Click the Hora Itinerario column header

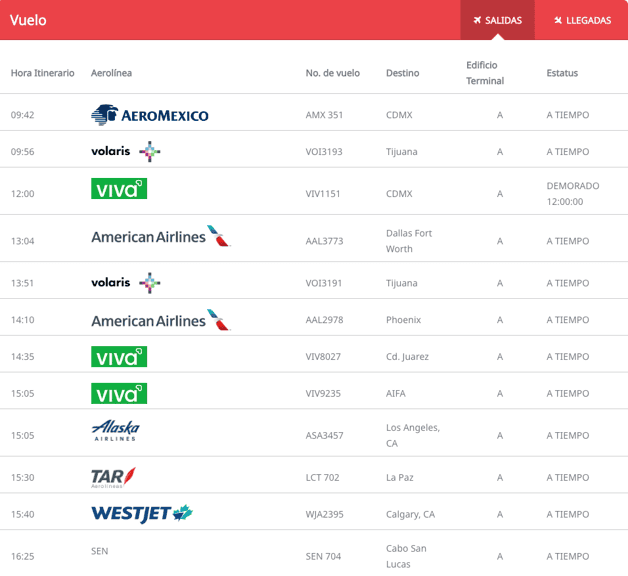(x=43, y=73)
